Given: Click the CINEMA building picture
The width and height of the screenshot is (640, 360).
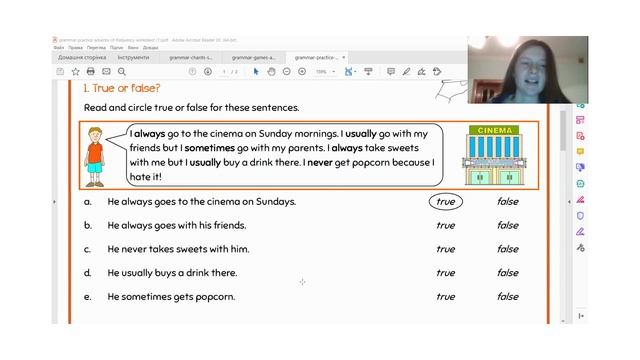Looking at the screenshot, I should click(494, 155).
